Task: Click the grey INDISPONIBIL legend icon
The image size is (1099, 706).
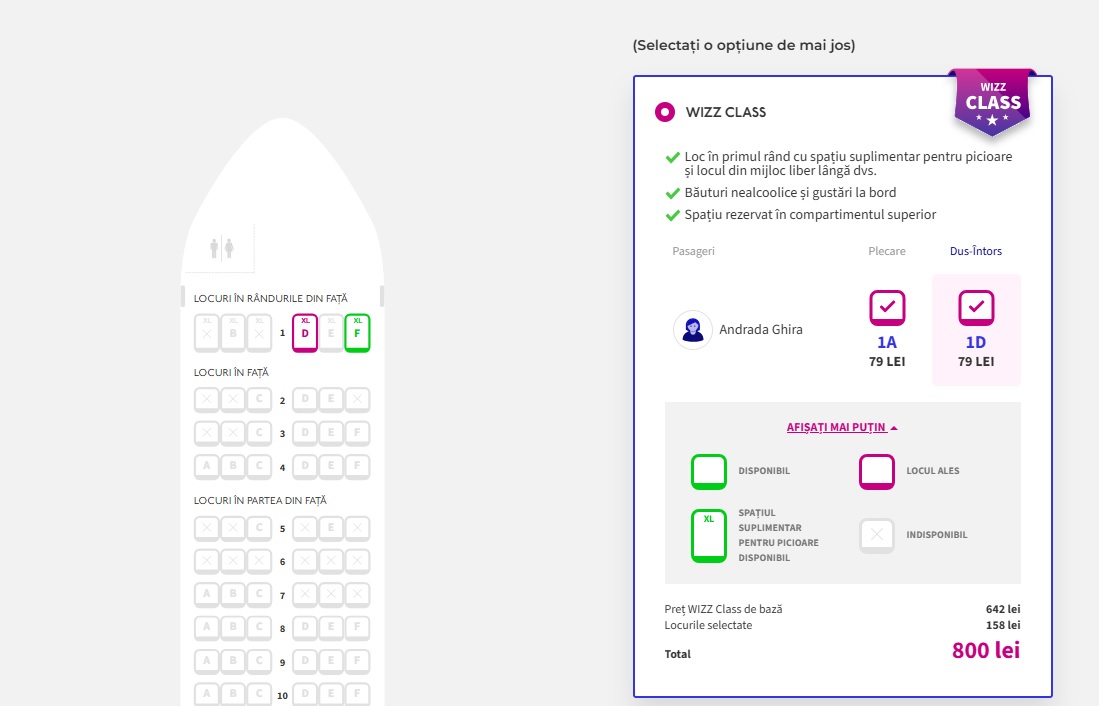Action: click(x=876, y=535)
